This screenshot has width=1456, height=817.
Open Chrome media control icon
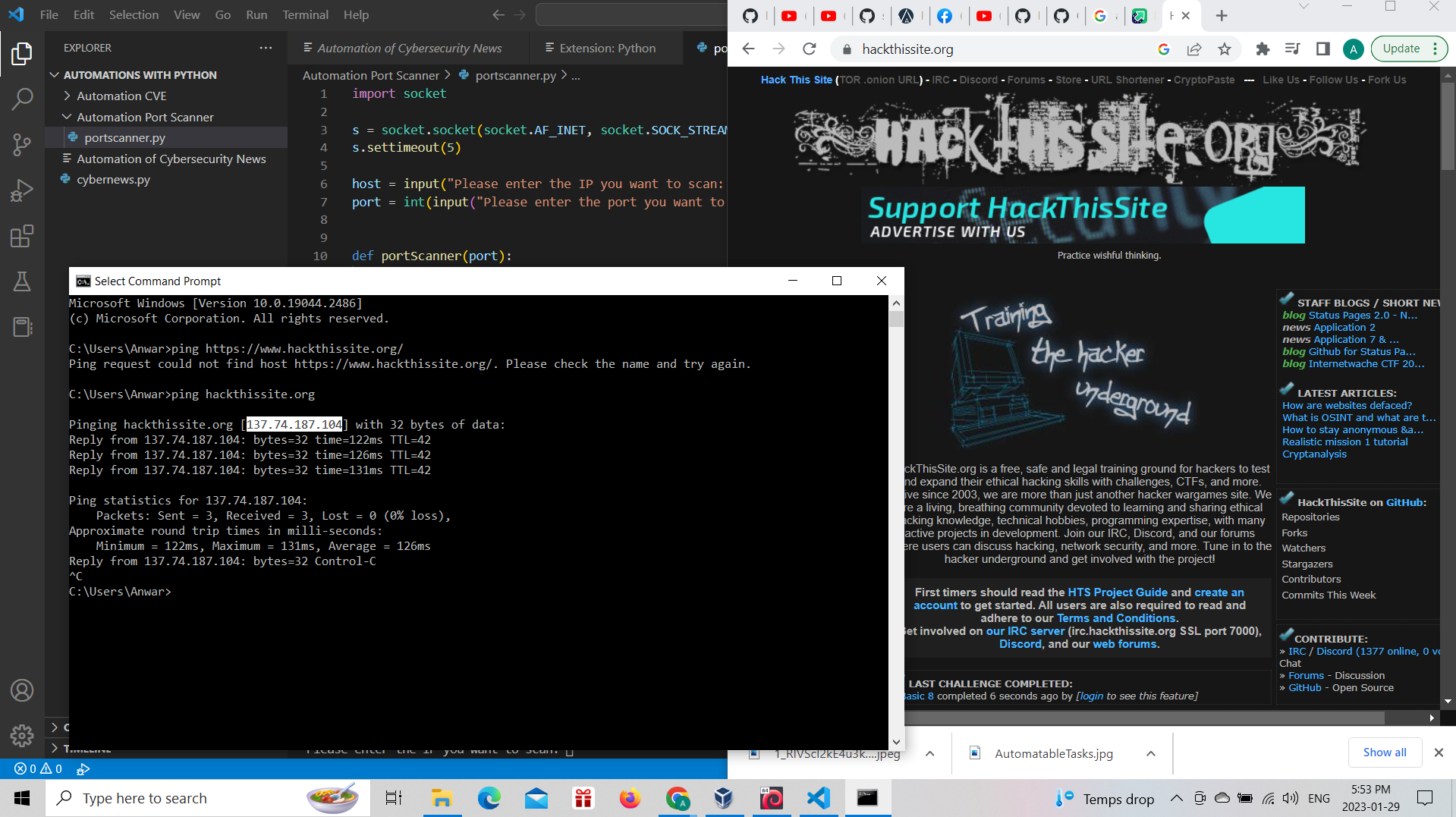click(x=1293, y=49)
